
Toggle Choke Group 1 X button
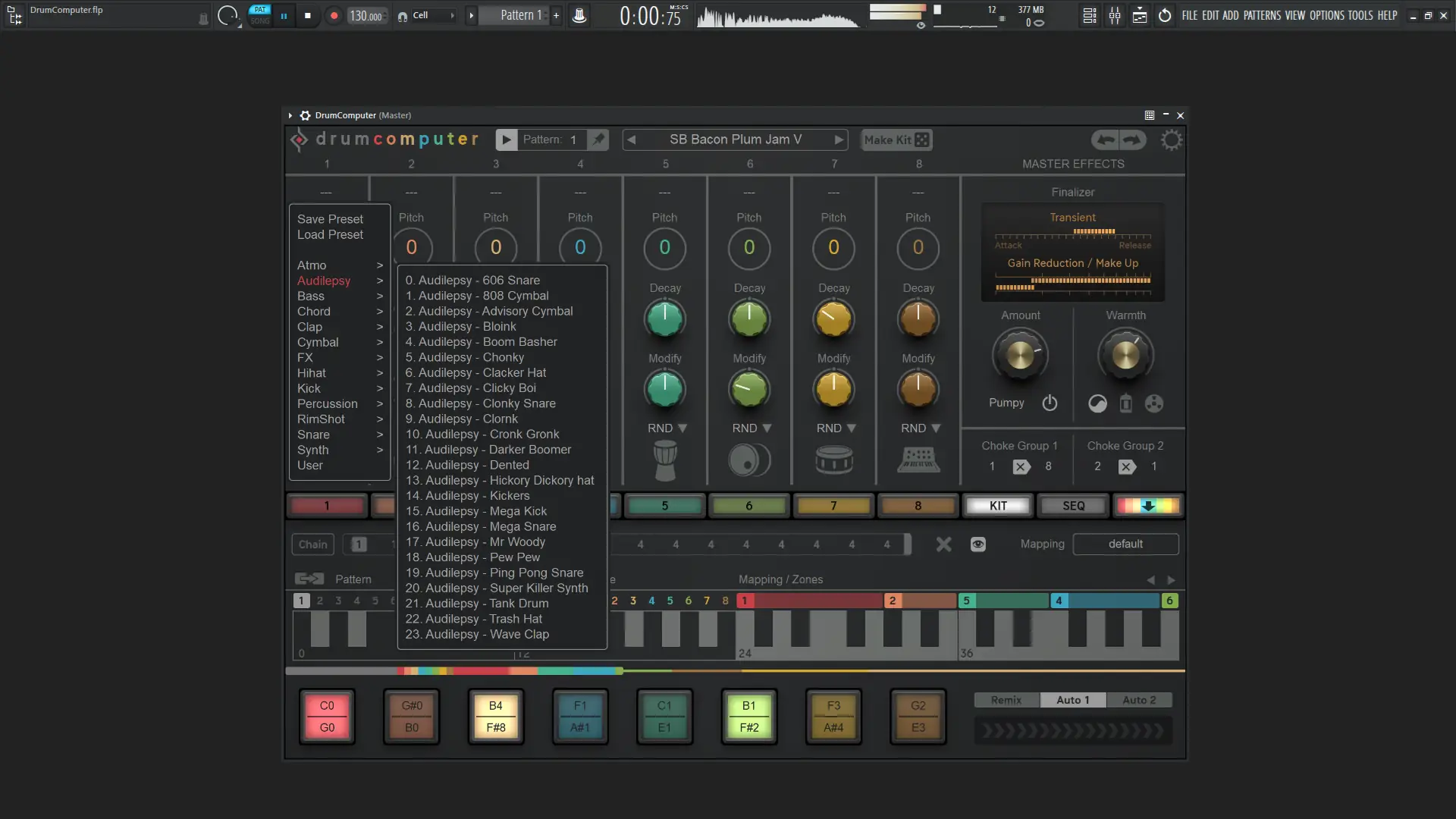(1021, 466)
